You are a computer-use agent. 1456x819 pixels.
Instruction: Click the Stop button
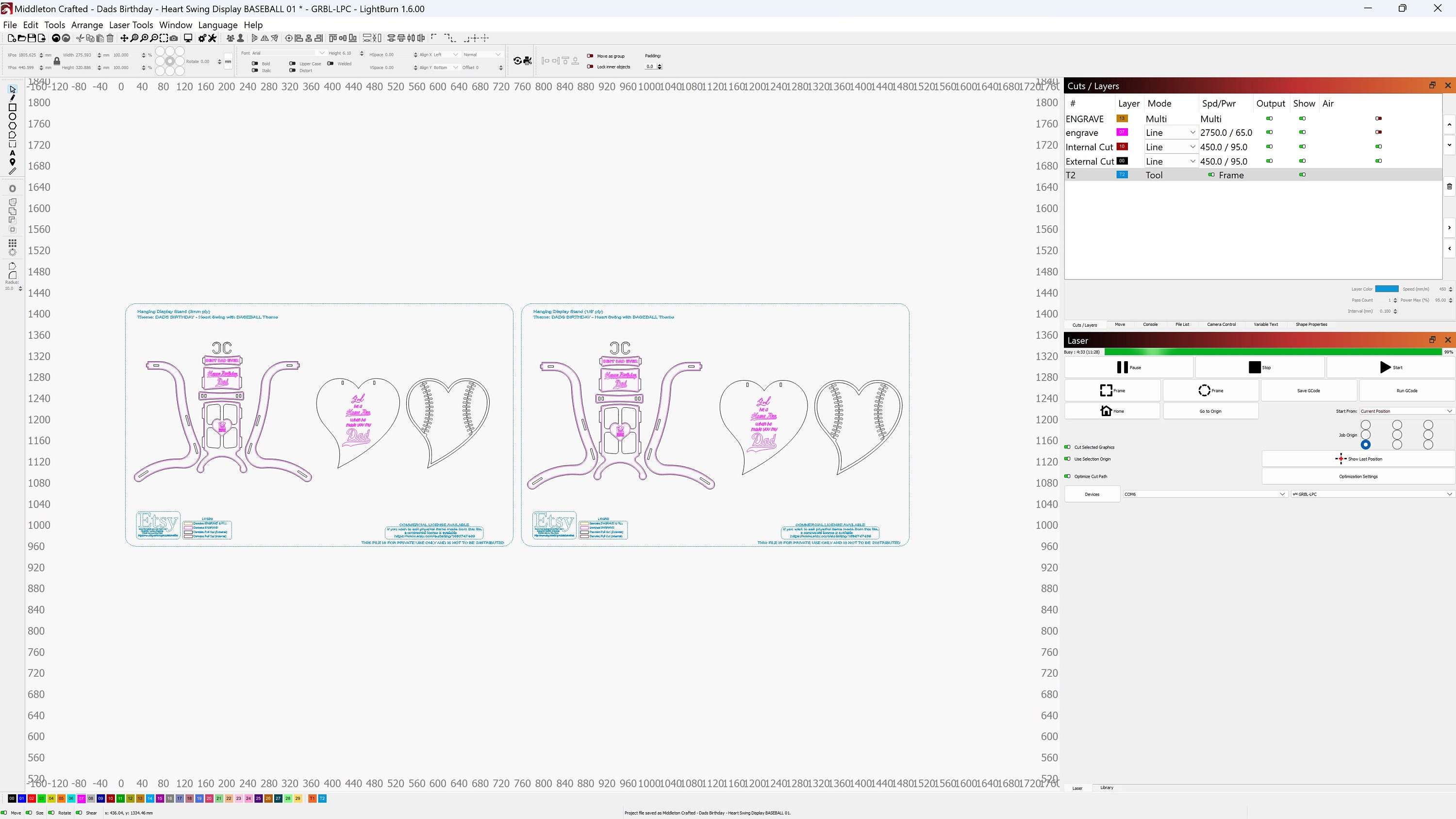[x=1260, y=368]
